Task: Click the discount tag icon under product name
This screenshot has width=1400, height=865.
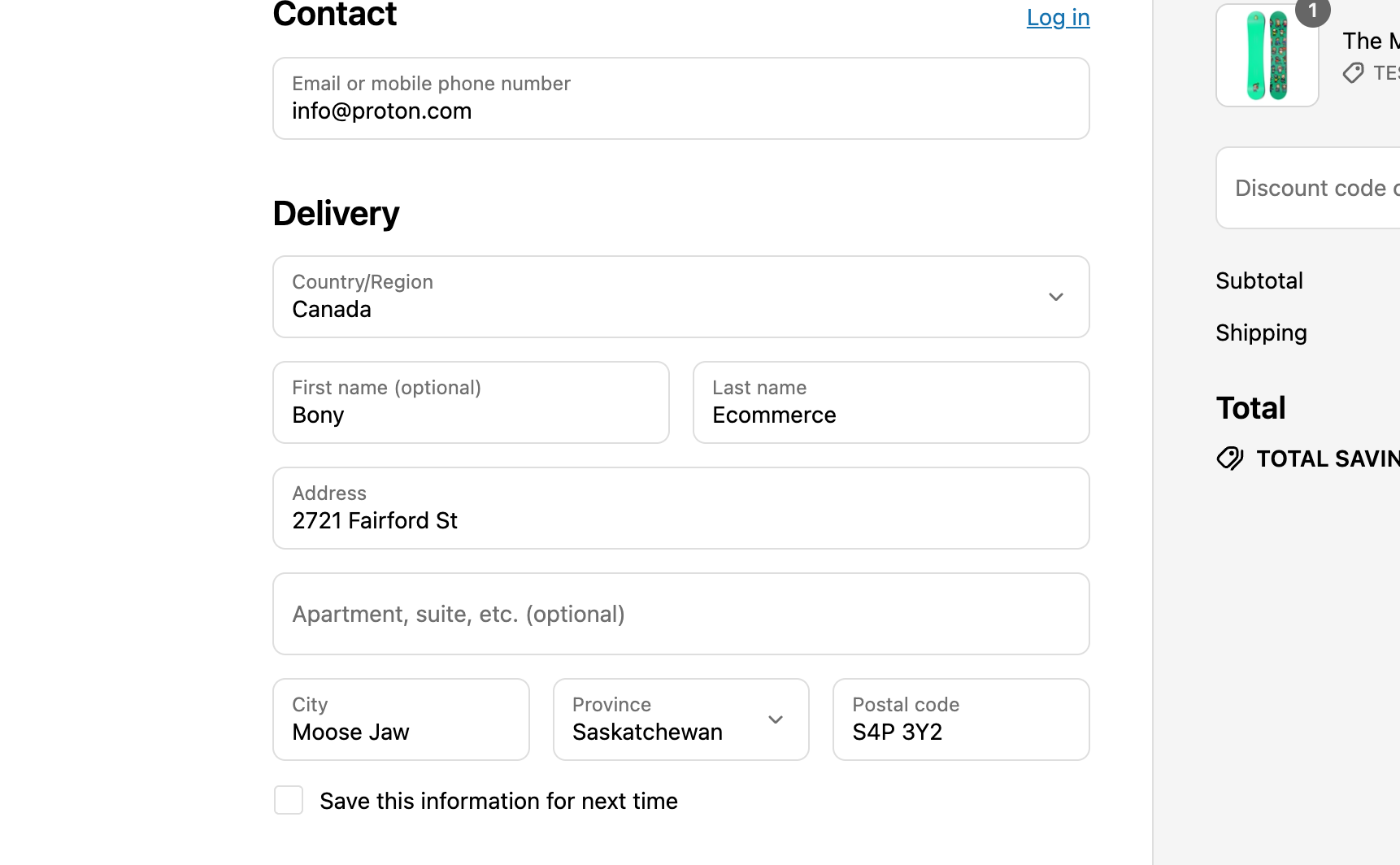Action: 1353,73
